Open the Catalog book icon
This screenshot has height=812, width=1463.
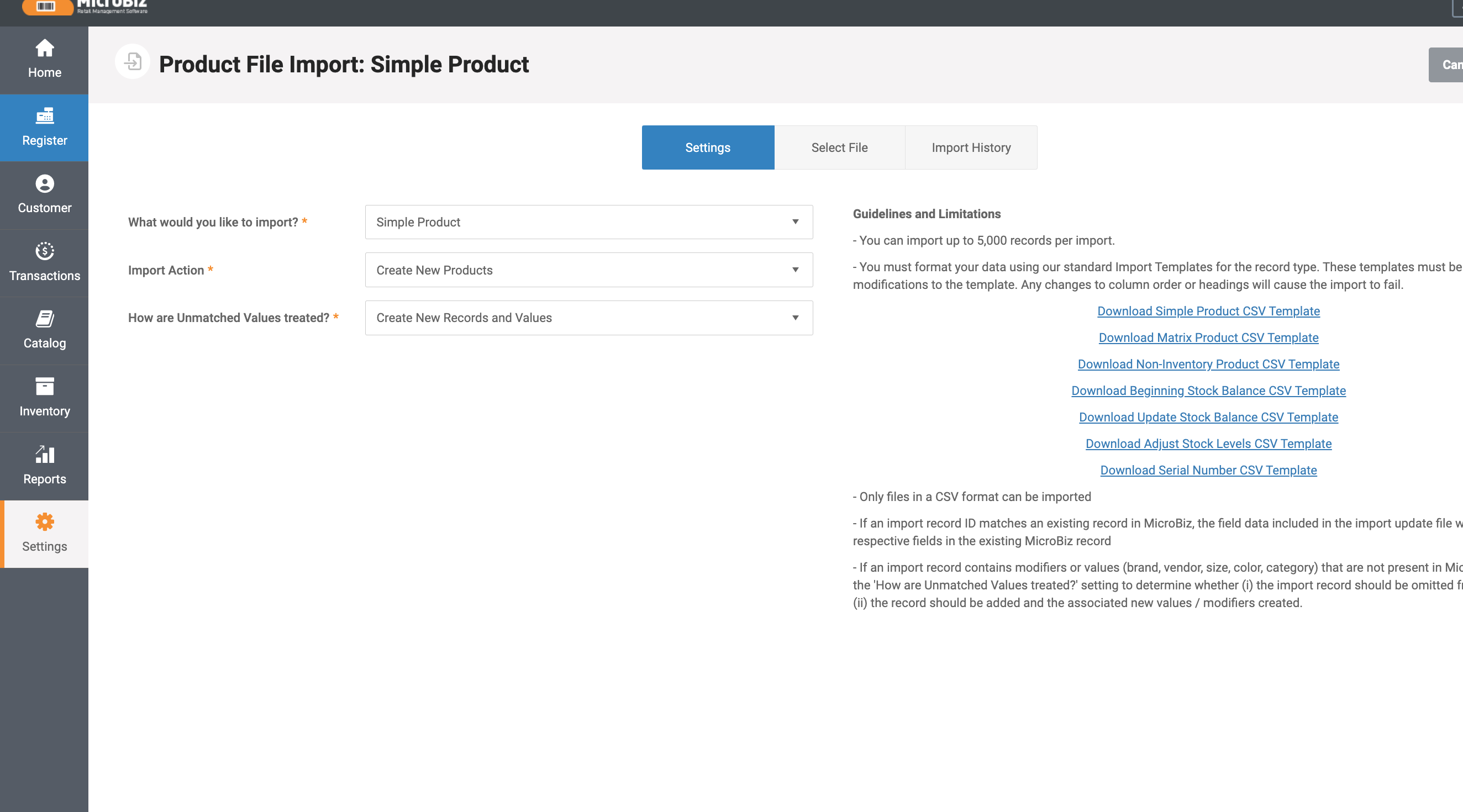tap(44, 319)
